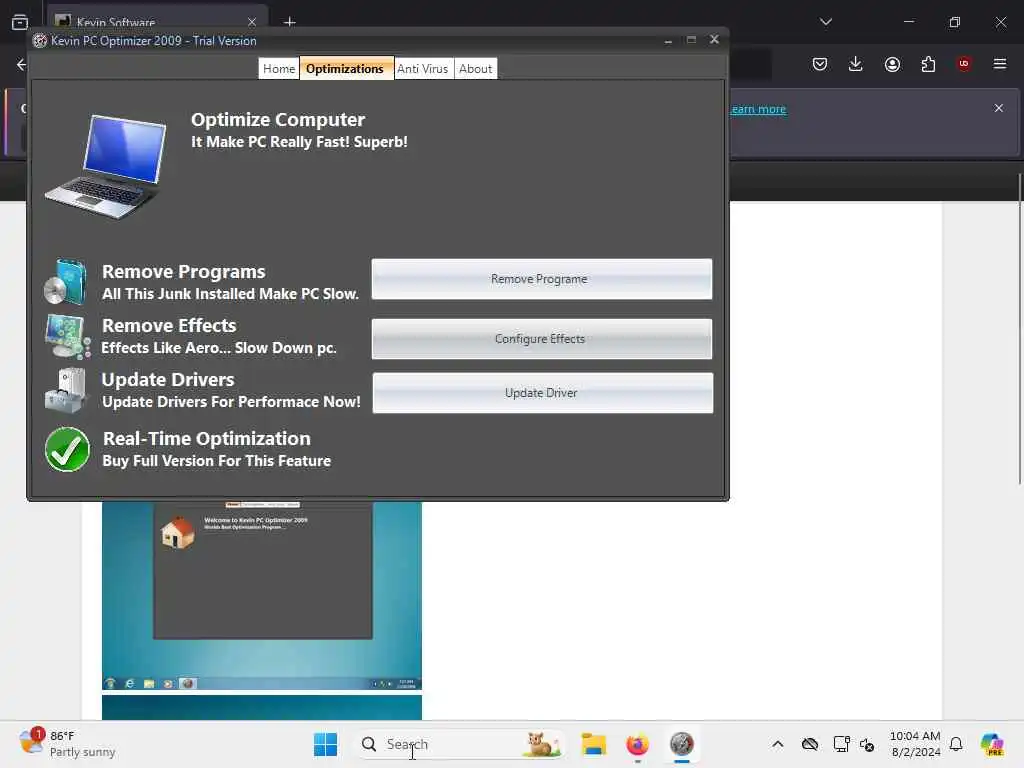Open the Firefox downloads icon

coord(856,64)
